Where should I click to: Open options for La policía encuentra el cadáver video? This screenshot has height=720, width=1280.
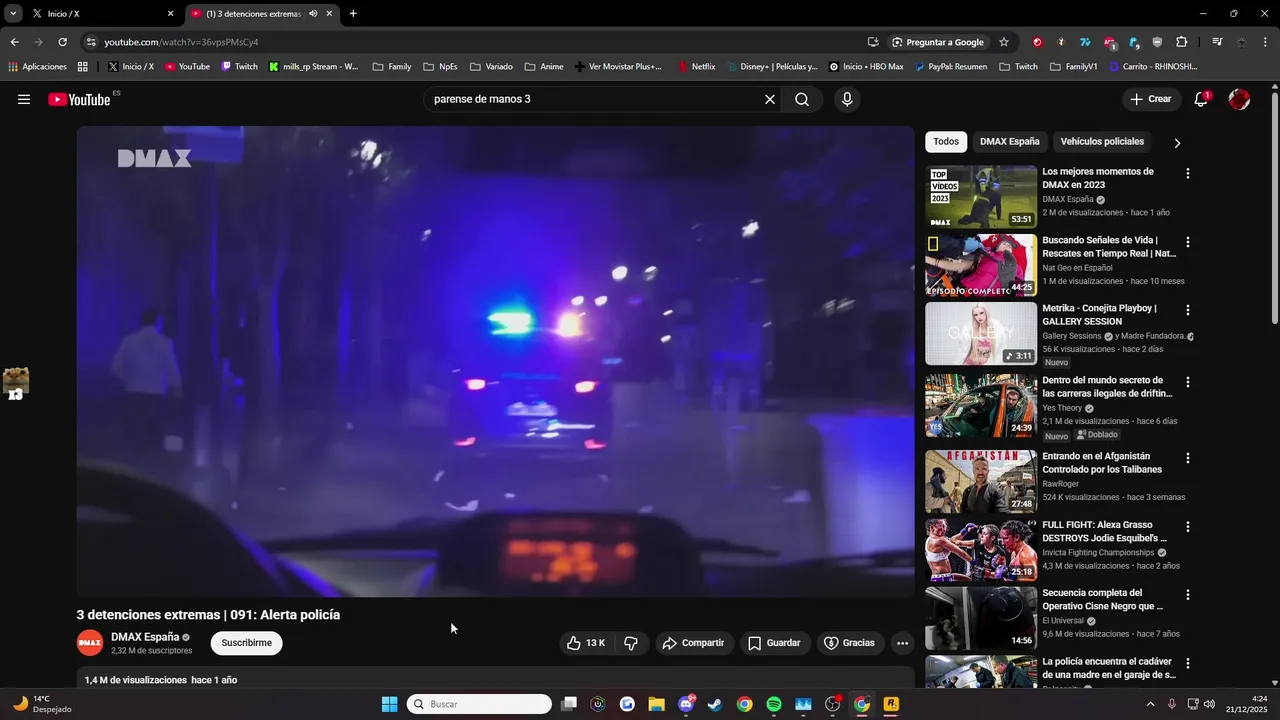(1188, 663)
